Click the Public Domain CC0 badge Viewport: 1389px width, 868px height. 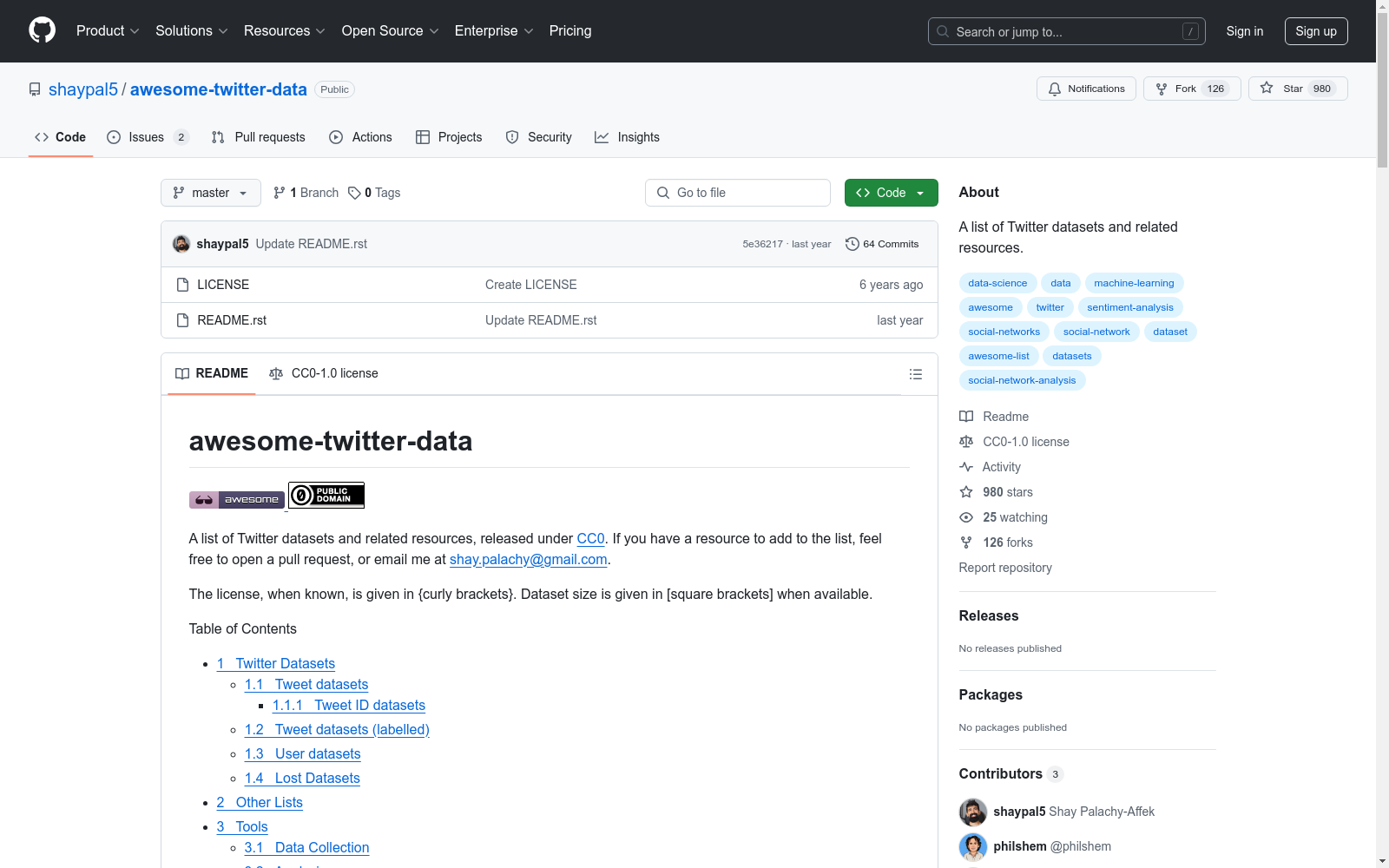click(326, 495)
